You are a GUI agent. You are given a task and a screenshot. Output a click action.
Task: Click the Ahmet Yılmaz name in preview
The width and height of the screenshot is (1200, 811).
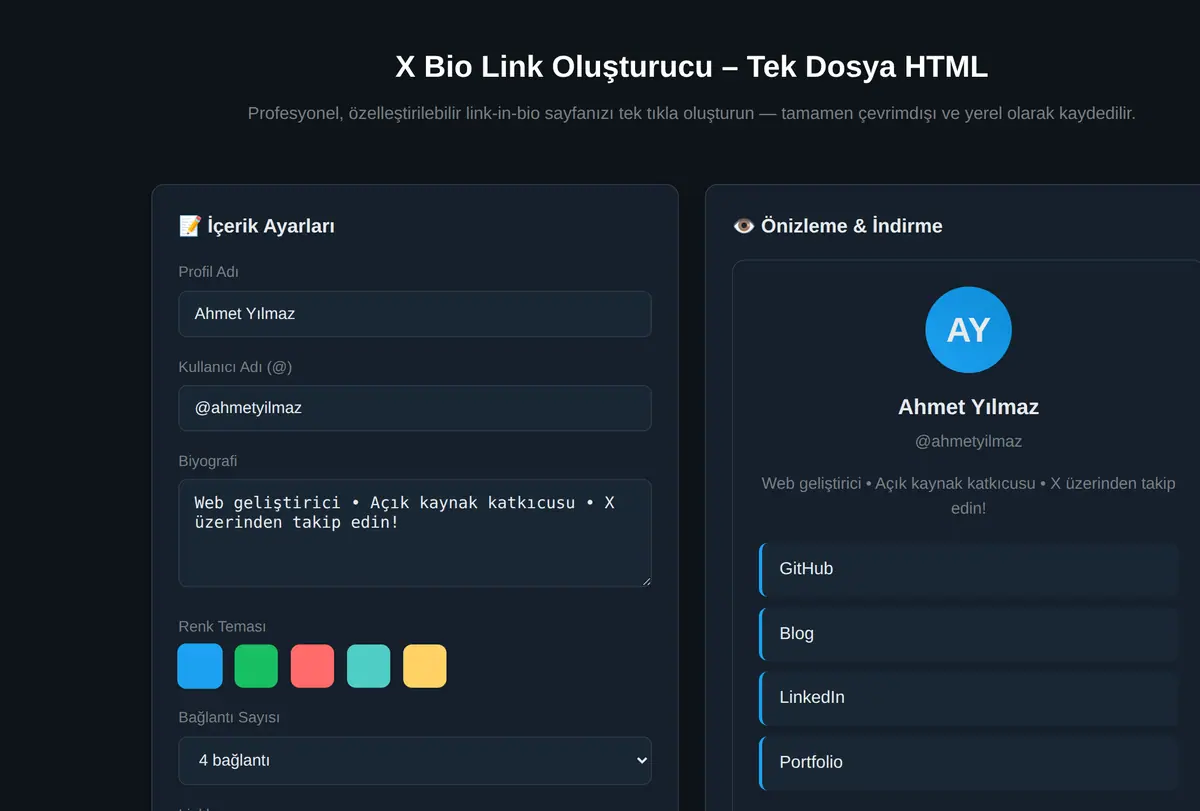click(x=968, y=407)
